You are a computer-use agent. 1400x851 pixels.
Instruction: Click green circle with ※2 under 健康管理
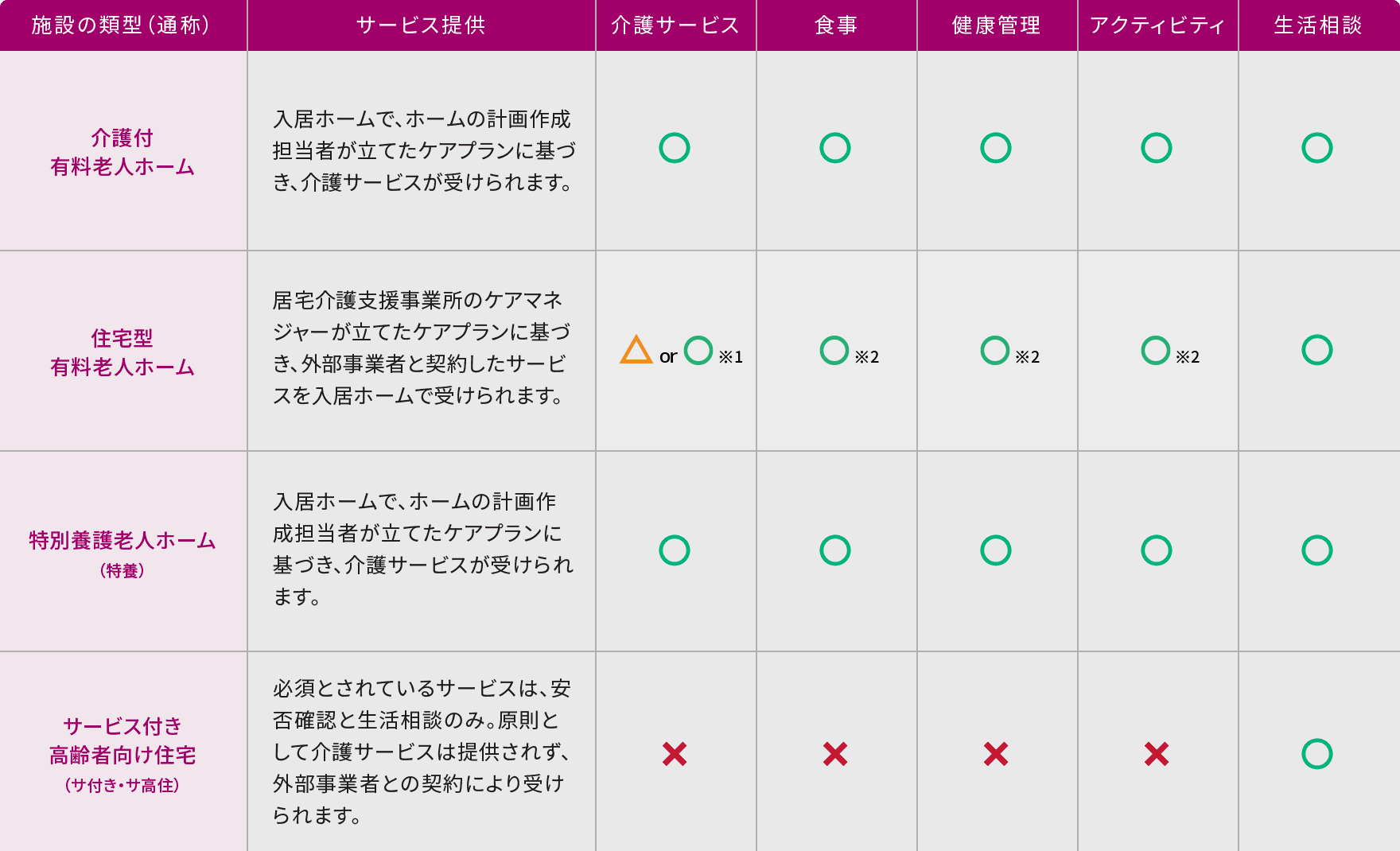click(995, 350)
